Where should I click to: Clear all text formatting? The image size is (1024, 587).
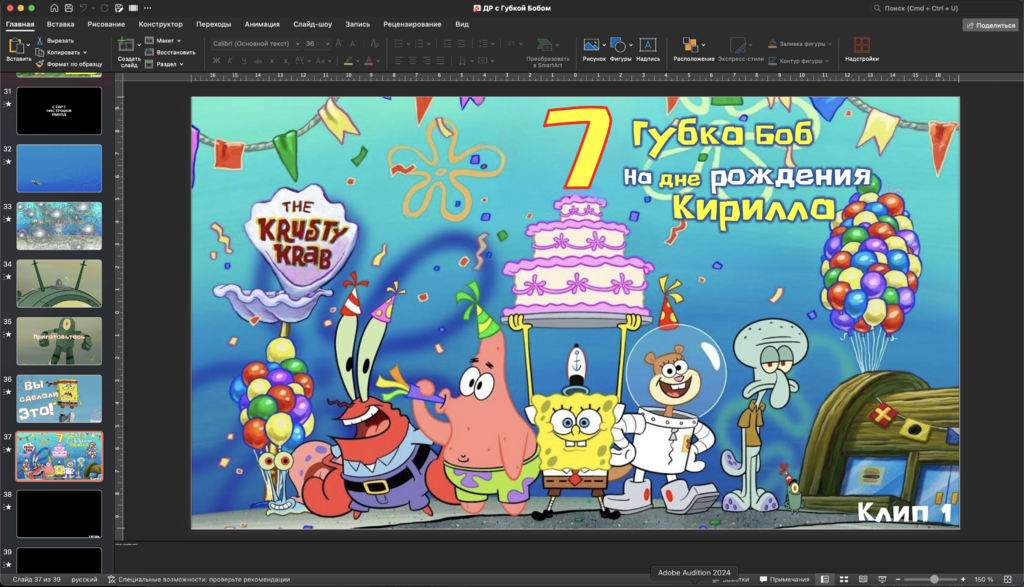[374, 44]
